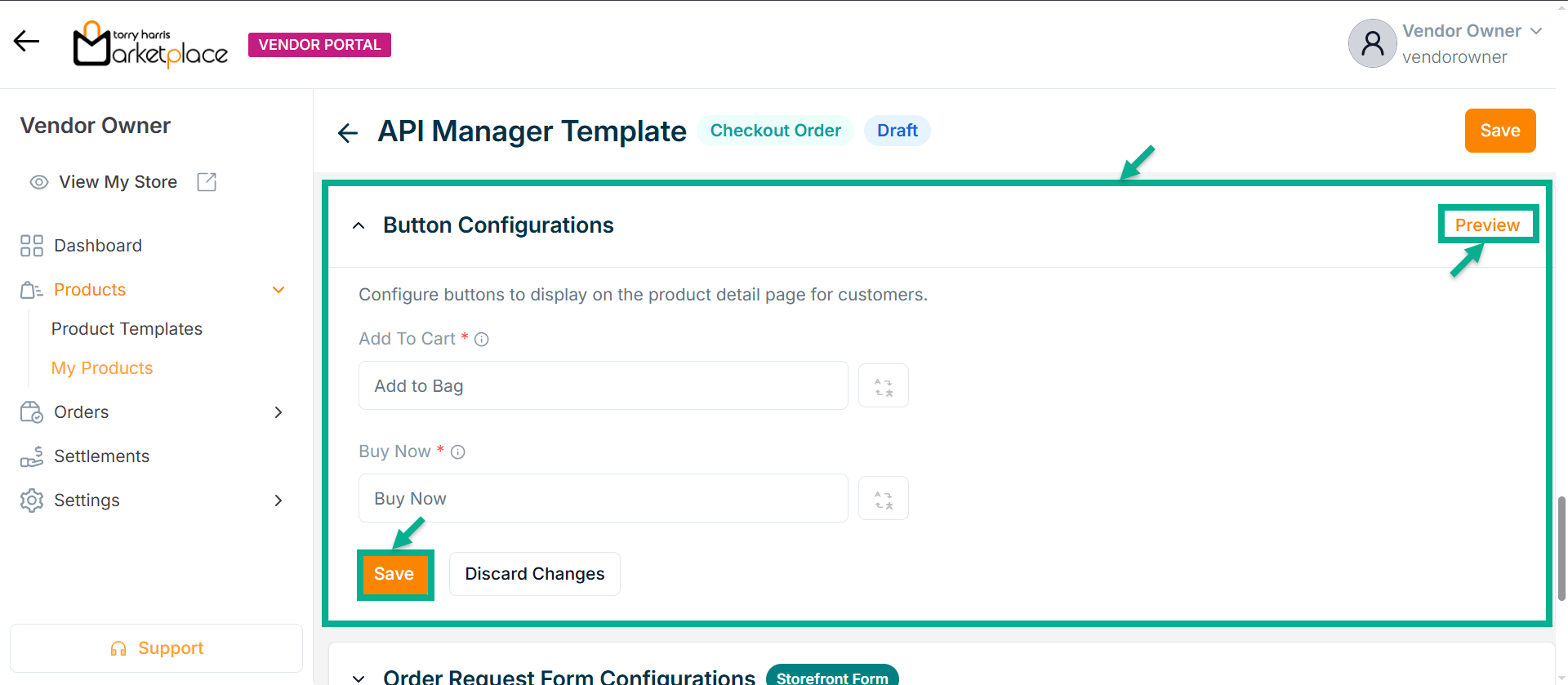Viewport: 1568px width, 685px height.
Task: Select Product Templates in the sidebar
Action: [x=127, y=329]
